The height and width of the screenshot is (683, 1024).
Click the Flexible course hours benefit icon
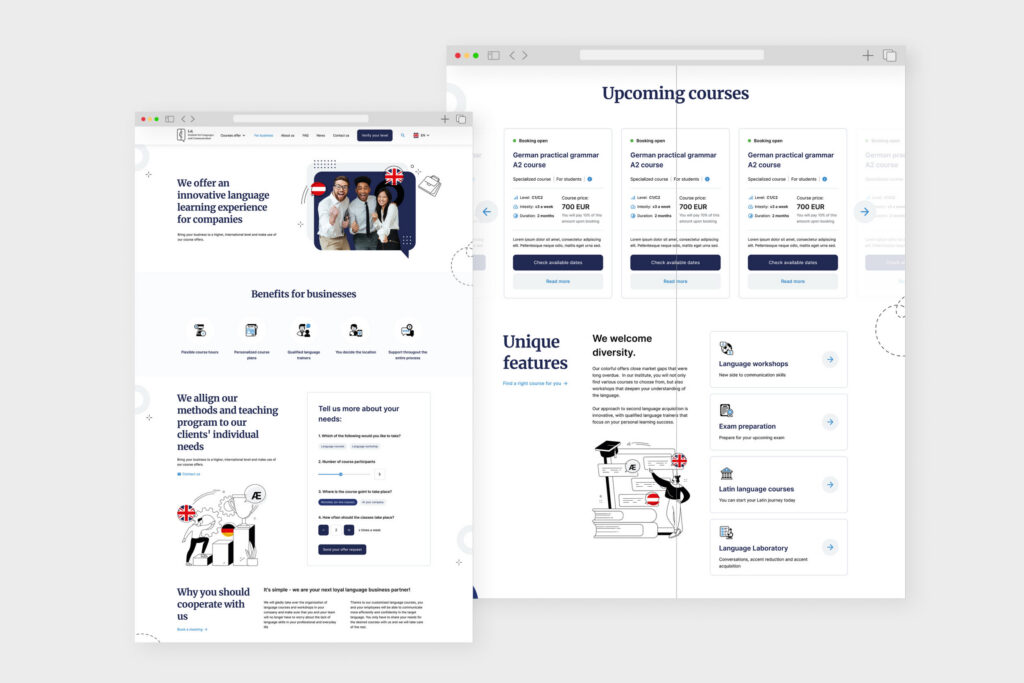pos(200,330)
